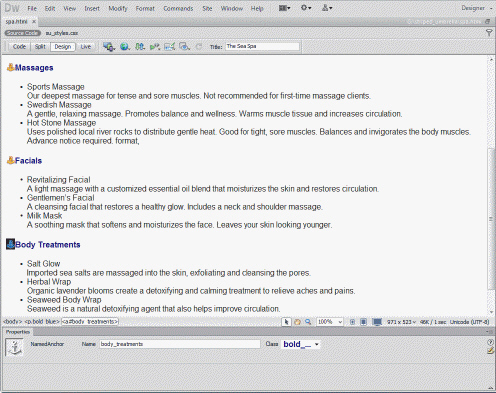Open the File Management arrows icon
Screen dimensions: 496x393
point(140,47)
